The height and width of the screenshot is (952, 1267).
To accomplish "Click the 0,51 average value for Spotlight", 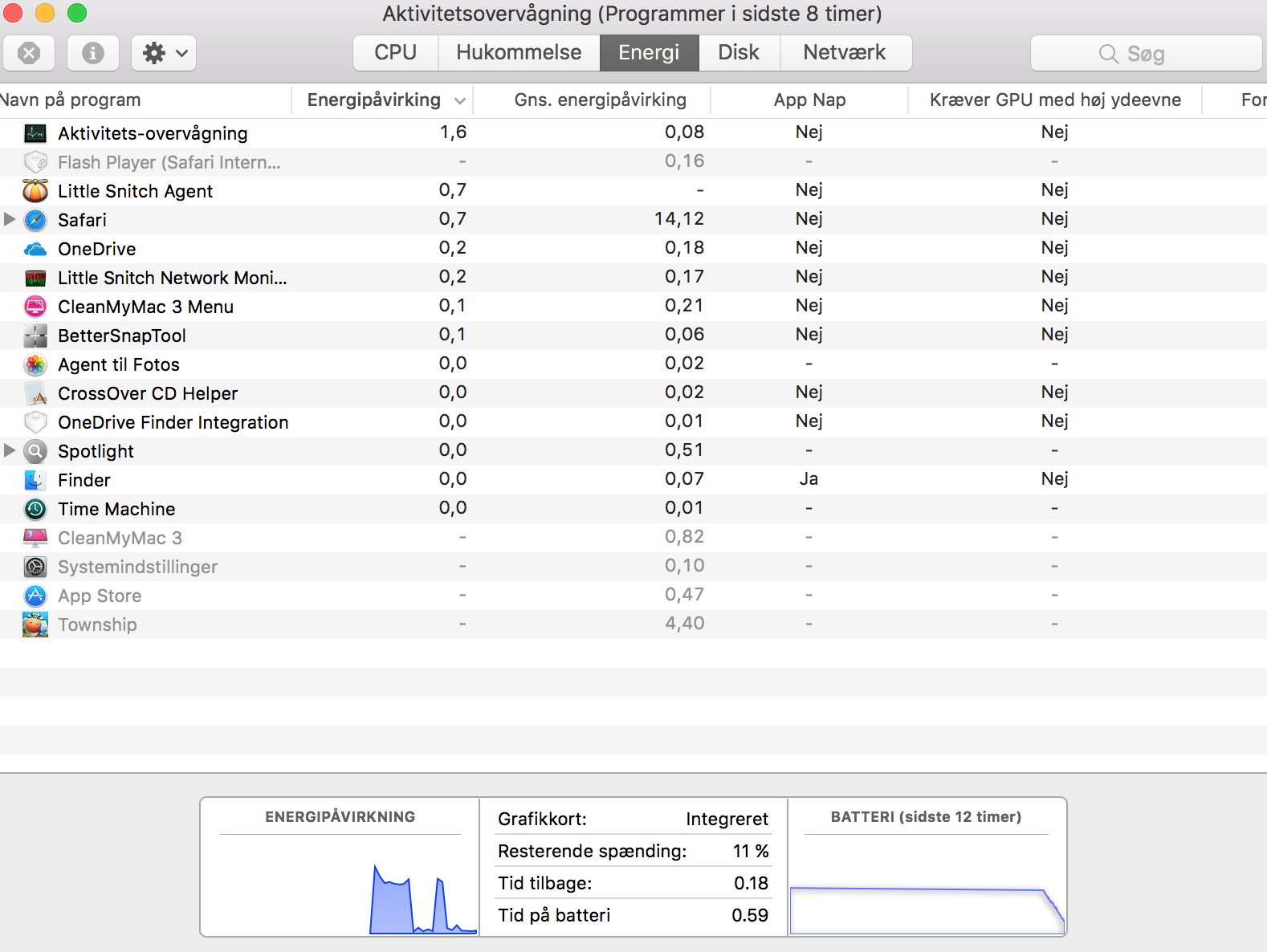I will (x=684, y=450).
